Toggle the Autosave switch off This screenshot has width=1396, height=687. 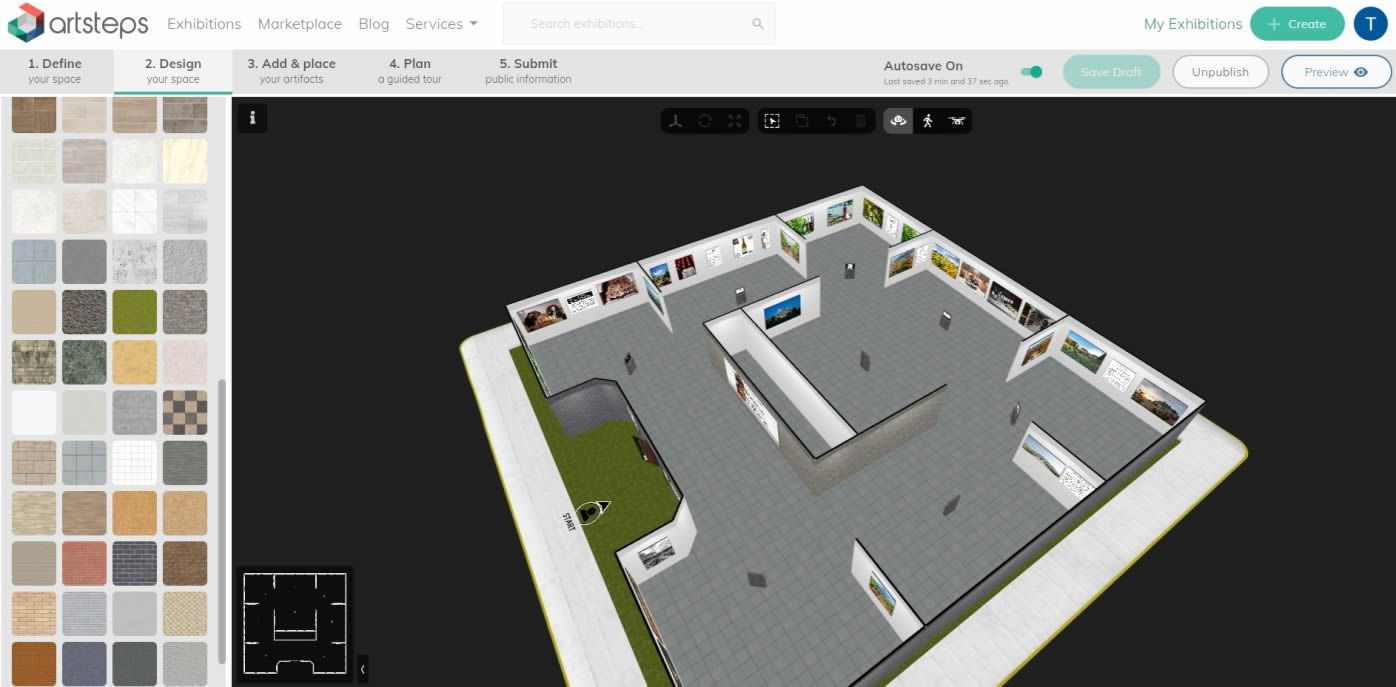1031,72
